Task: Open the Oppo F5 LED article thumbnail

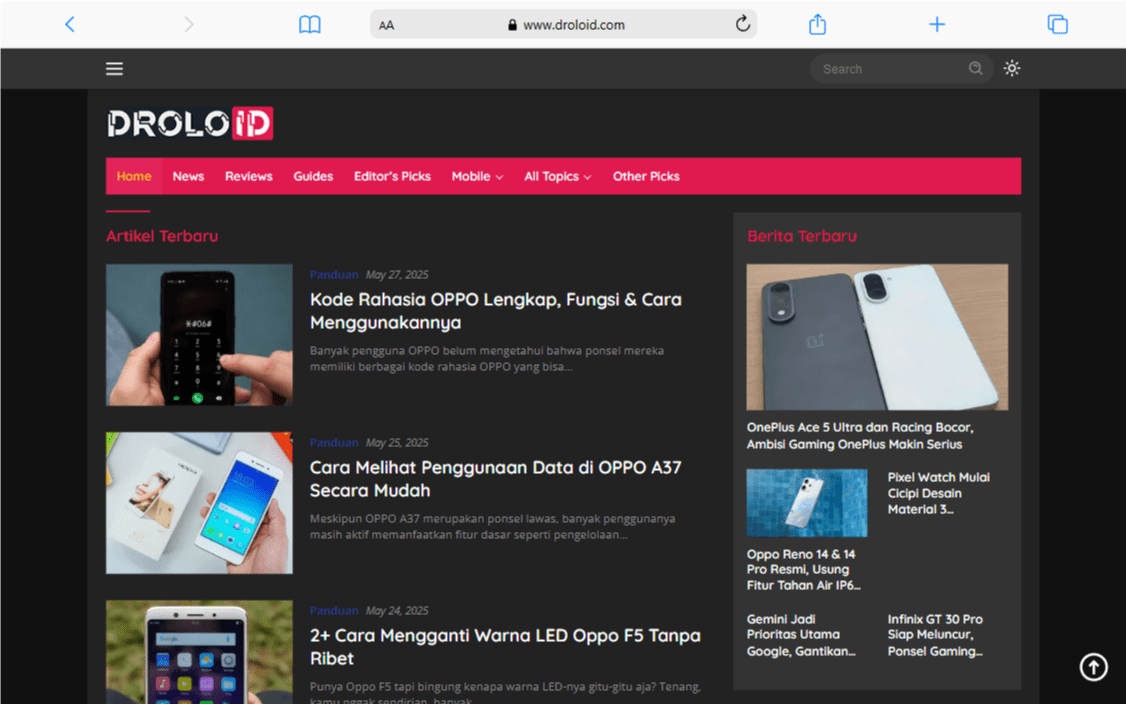Action: pos(200,652)
